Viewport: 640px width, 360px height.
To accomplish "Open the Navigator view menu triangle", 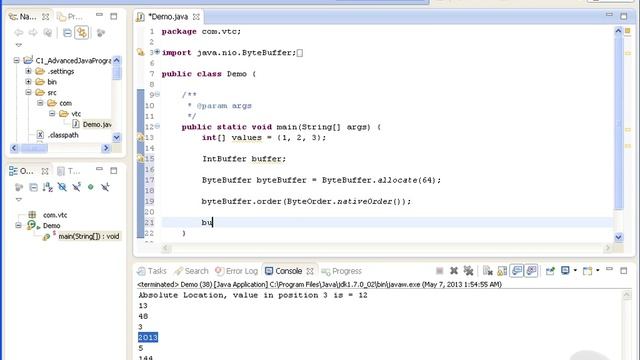I will (18, 45).
